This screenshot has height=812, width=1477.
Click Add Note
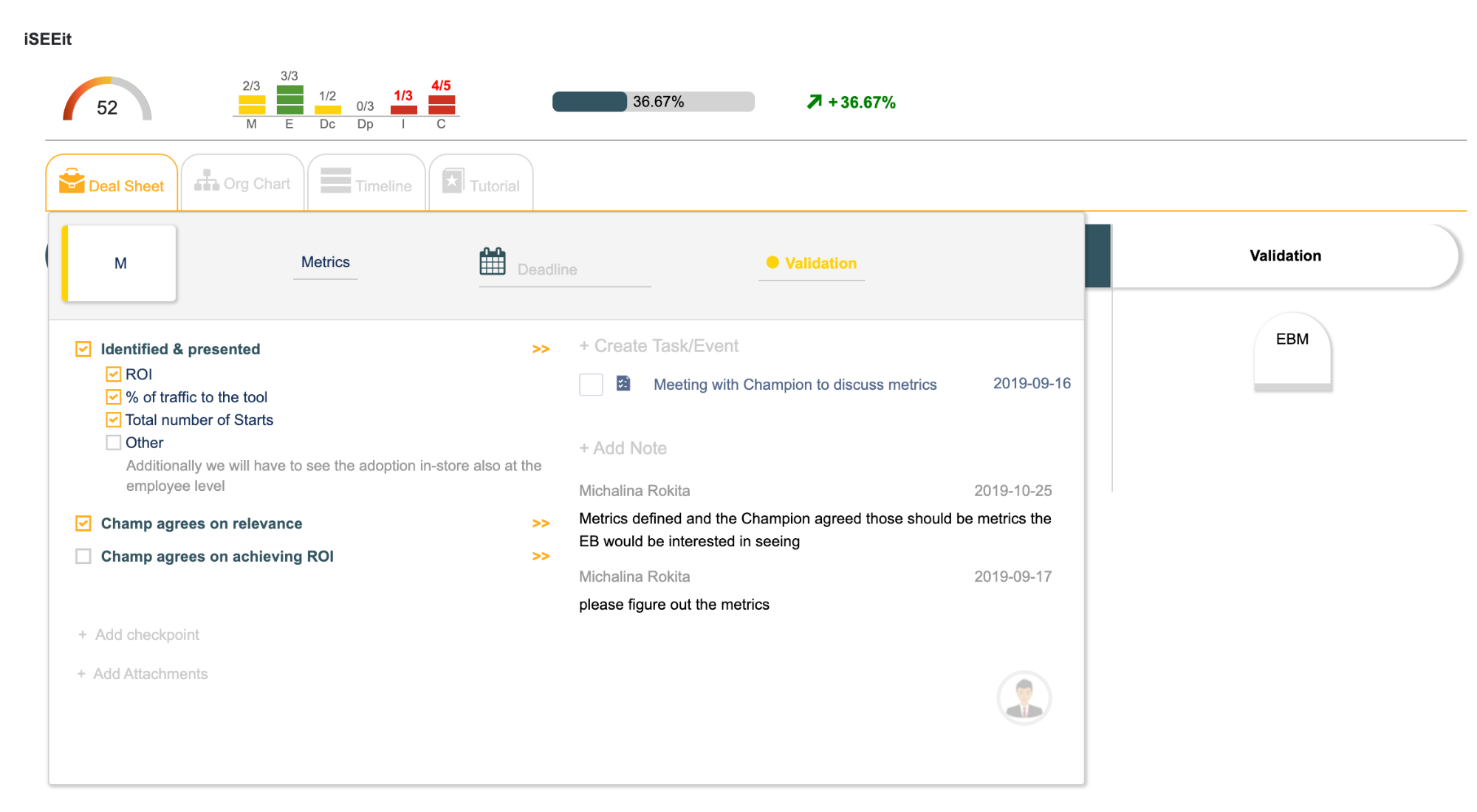click(623, 448)
